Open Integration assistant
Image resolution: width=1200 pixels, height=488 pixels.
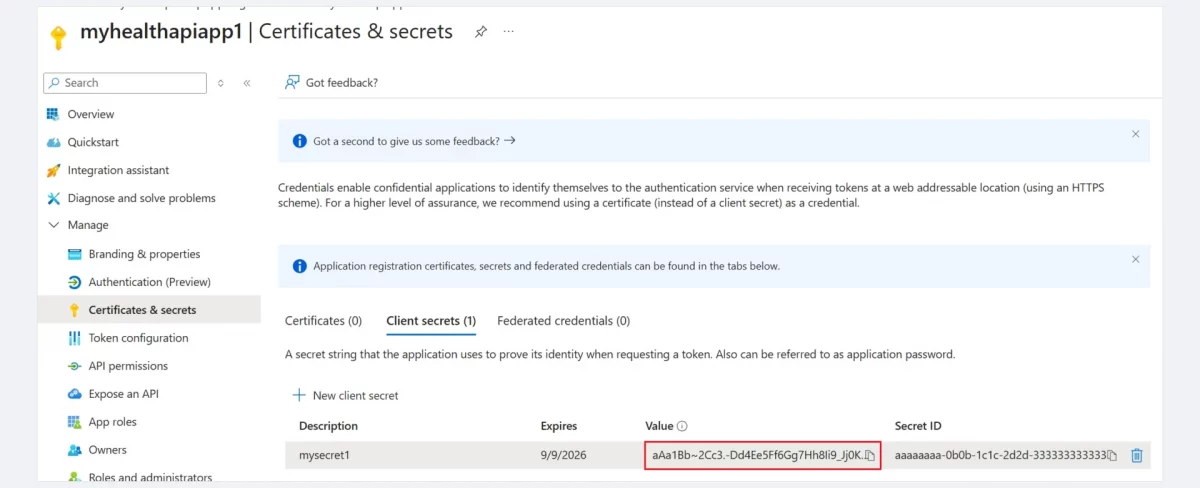(118, 170)
